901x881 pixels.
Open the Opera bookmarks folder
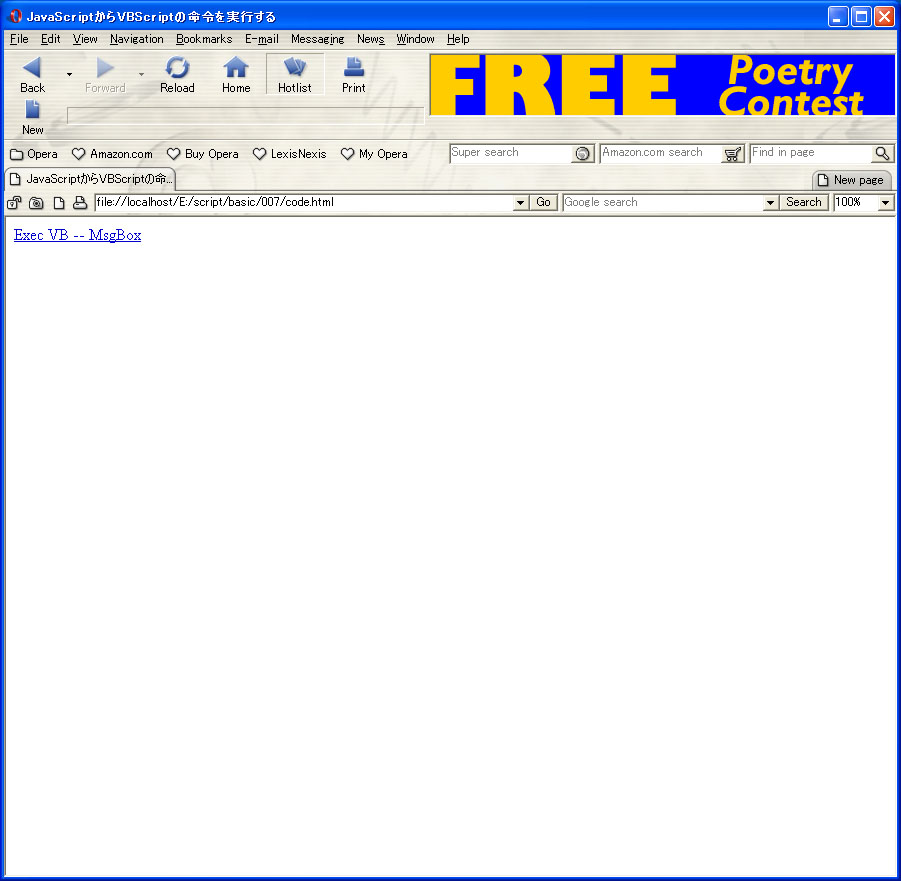(34, 154)
